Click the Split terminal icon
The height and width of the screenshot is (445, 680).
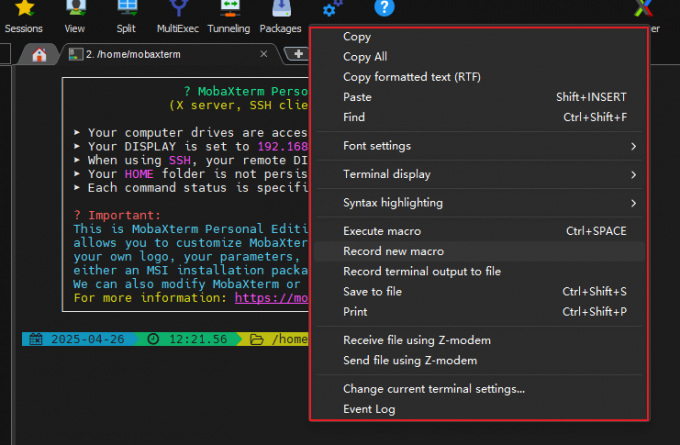pos(127,9)
